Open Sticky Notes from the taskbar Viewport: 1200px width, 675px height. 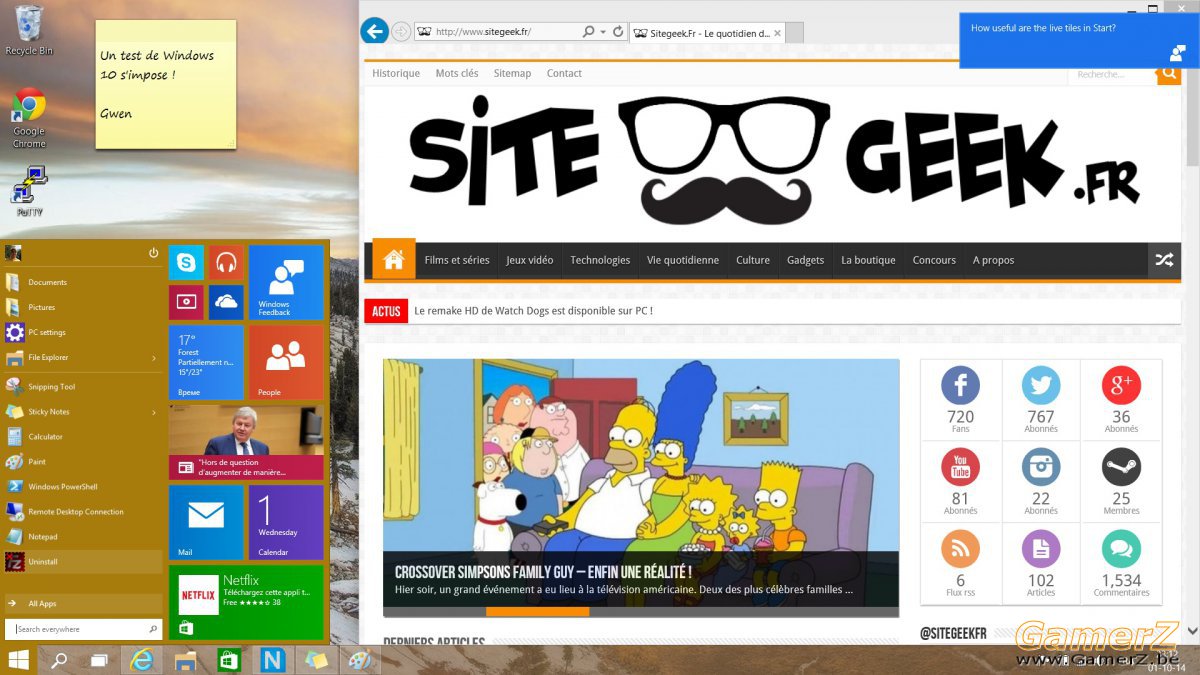point(315,660)
